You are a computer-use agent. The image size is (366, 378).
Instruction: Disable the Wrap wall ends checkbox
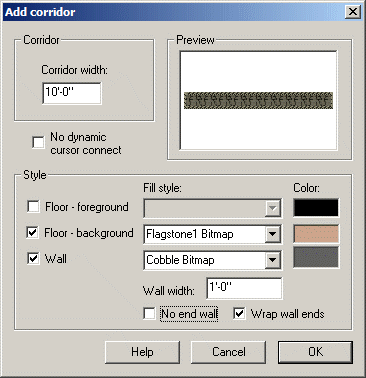[239, 314]
